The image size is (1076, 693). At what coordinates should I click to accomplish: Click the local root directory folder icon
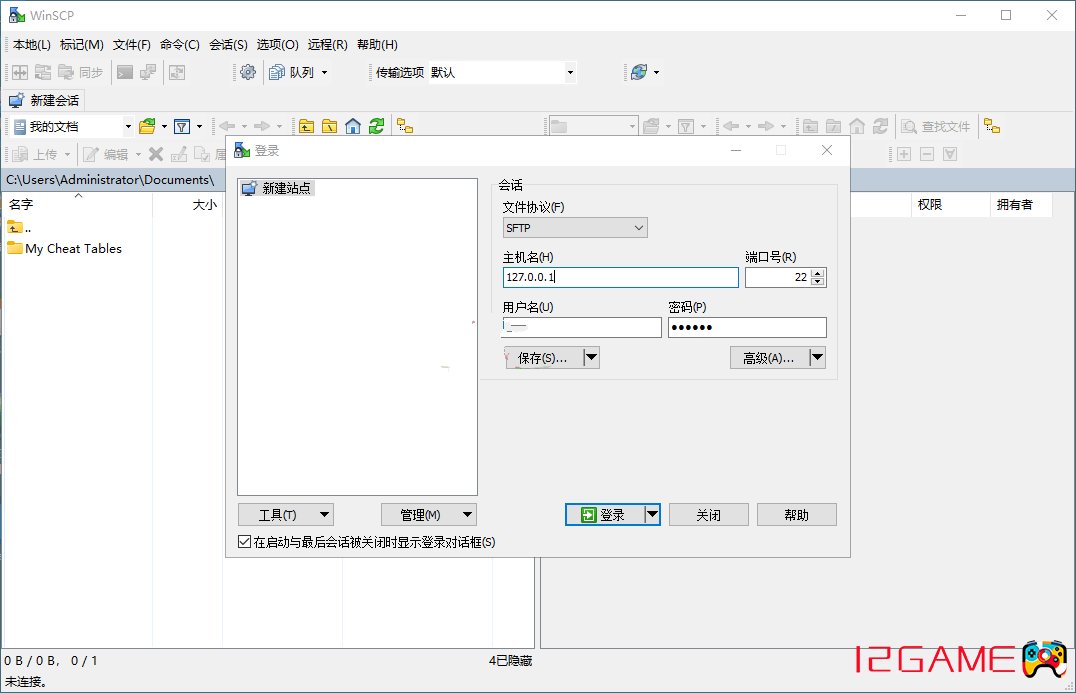point(330,126)
